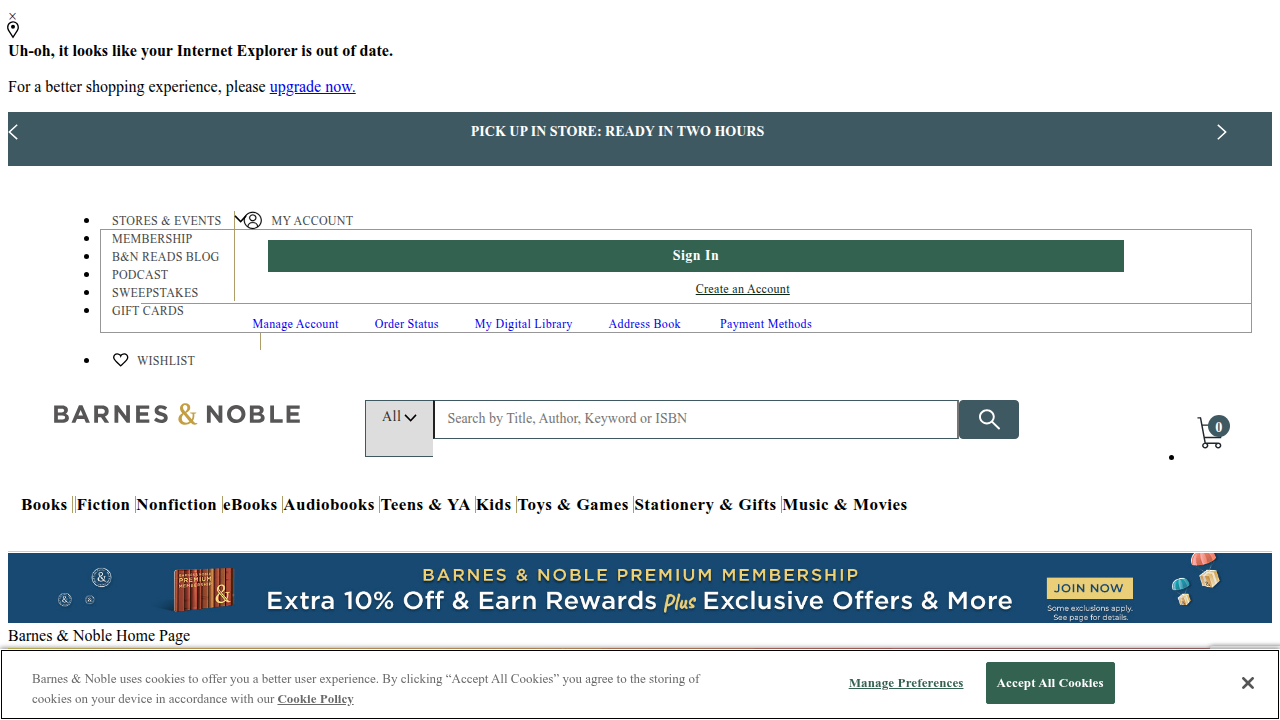Viewport: 1280px width, 720px height.
Task: Click the green Sign In button
Action: click(x=696, y=256)
